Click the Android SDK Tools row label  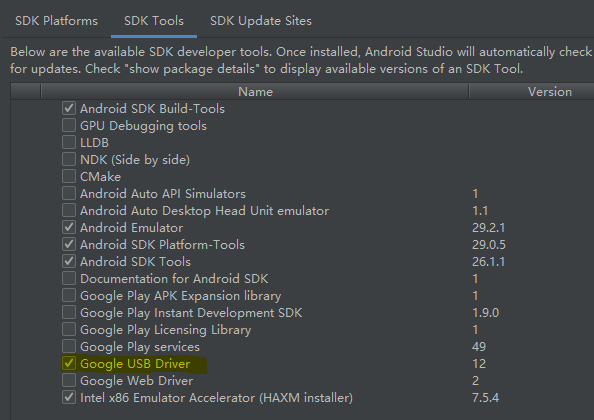click(x=135, y=262)
